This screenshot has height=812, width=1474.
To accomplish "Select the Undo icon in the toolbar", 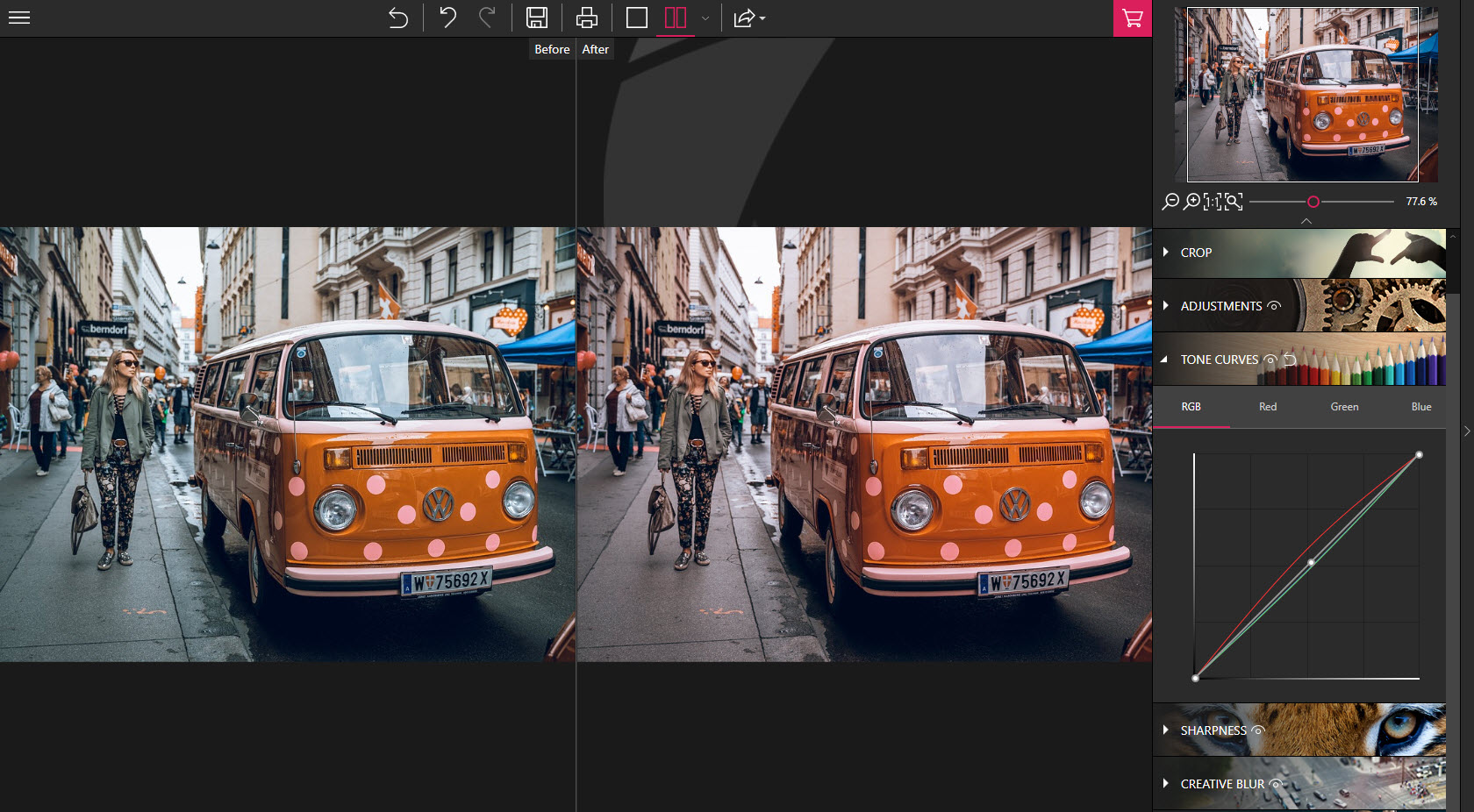I will (x=447, y=18).
